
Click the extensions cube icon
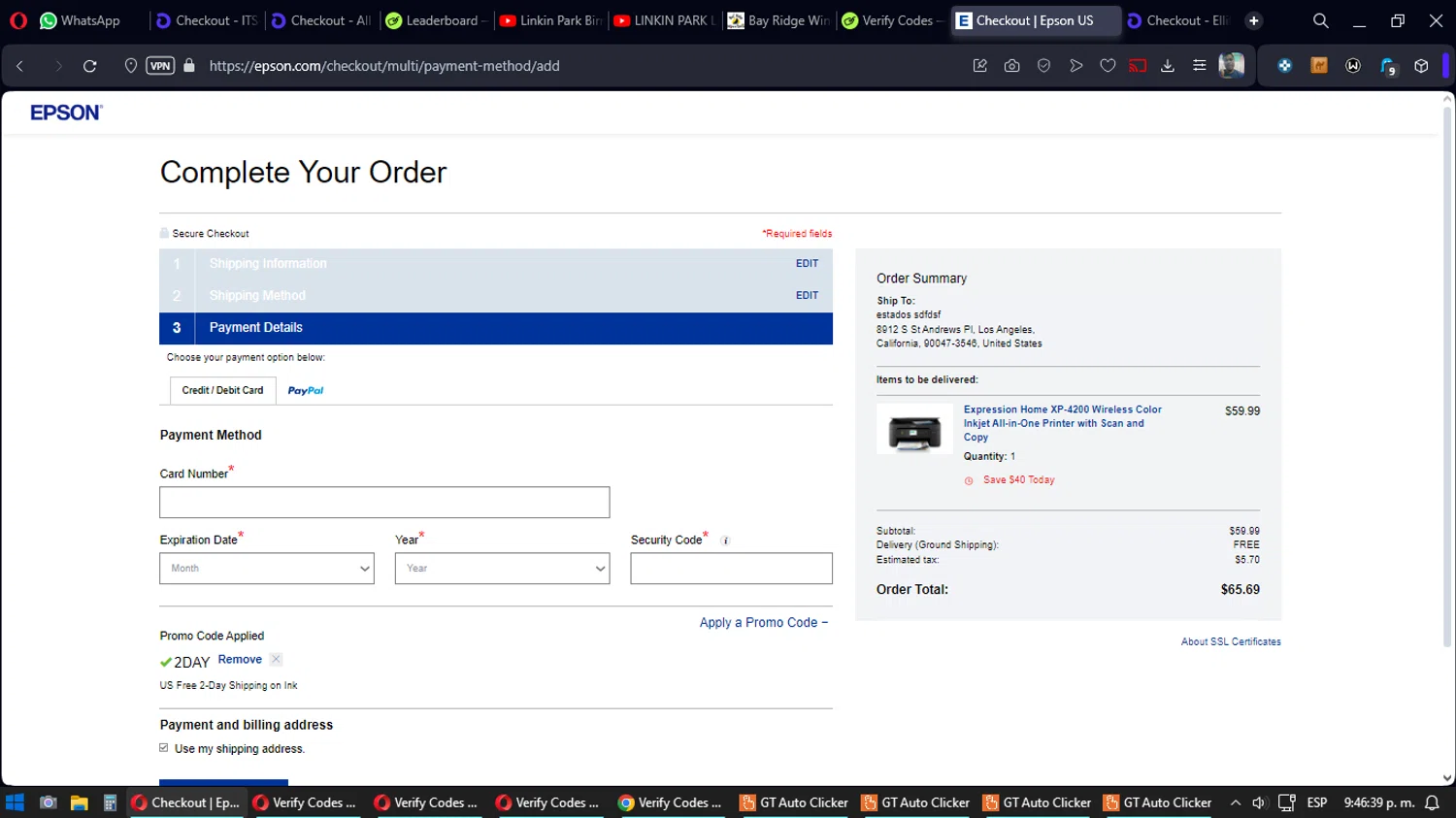[1421, 66]
